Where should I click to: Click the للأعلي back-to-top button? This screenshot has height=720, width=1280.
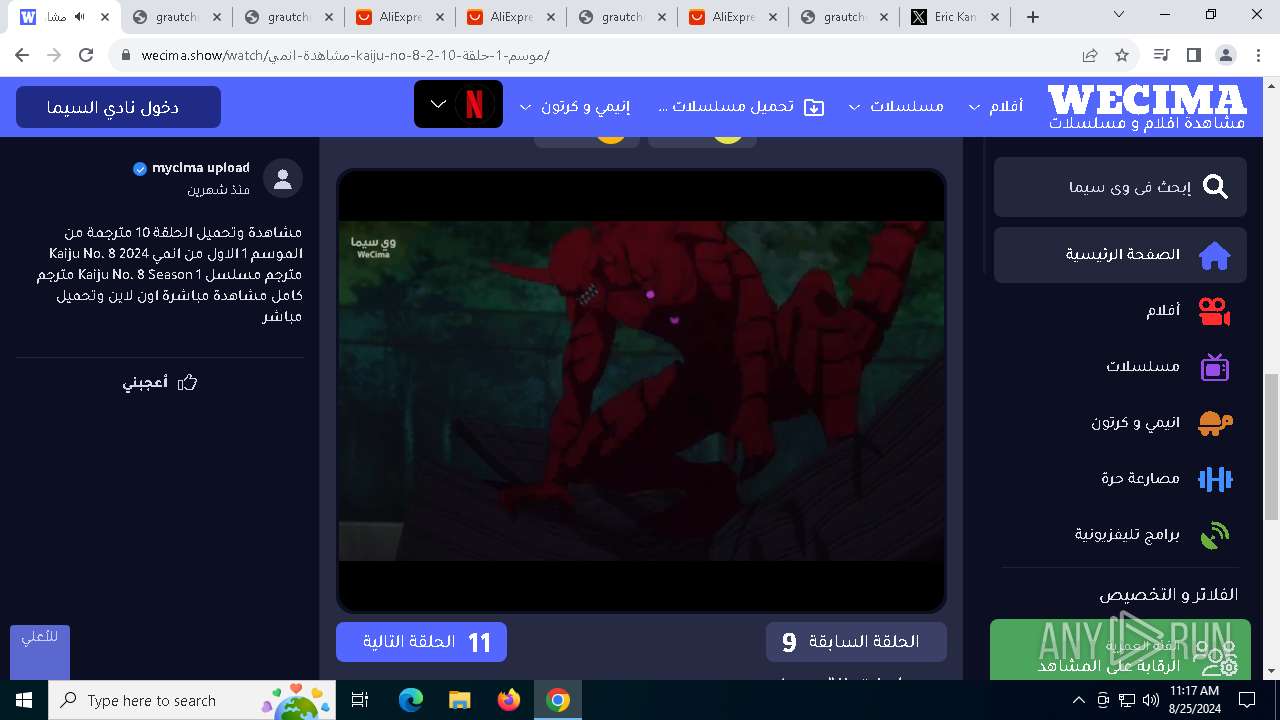pos(40,653)
